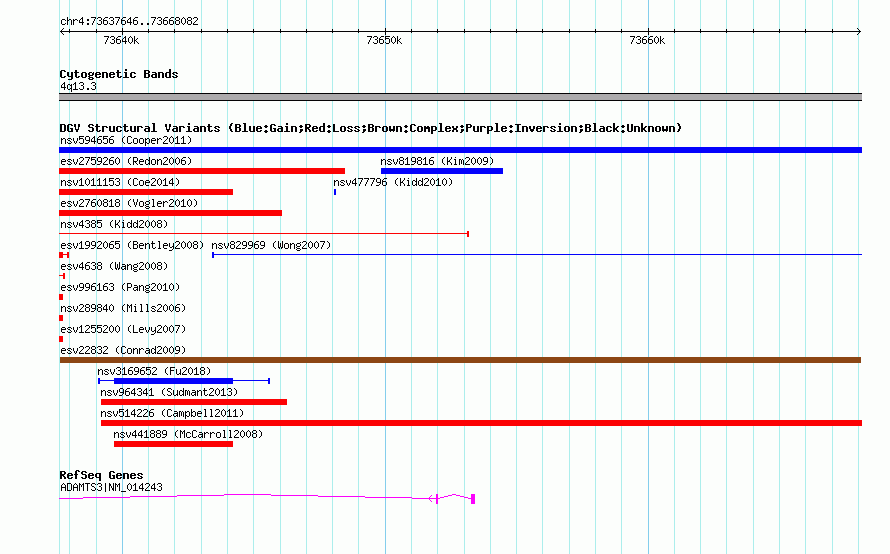Screen dimensions: 890x554
Task: Click the nsv289840 (Mills2006) red marker
Action: tap(61, 318)
